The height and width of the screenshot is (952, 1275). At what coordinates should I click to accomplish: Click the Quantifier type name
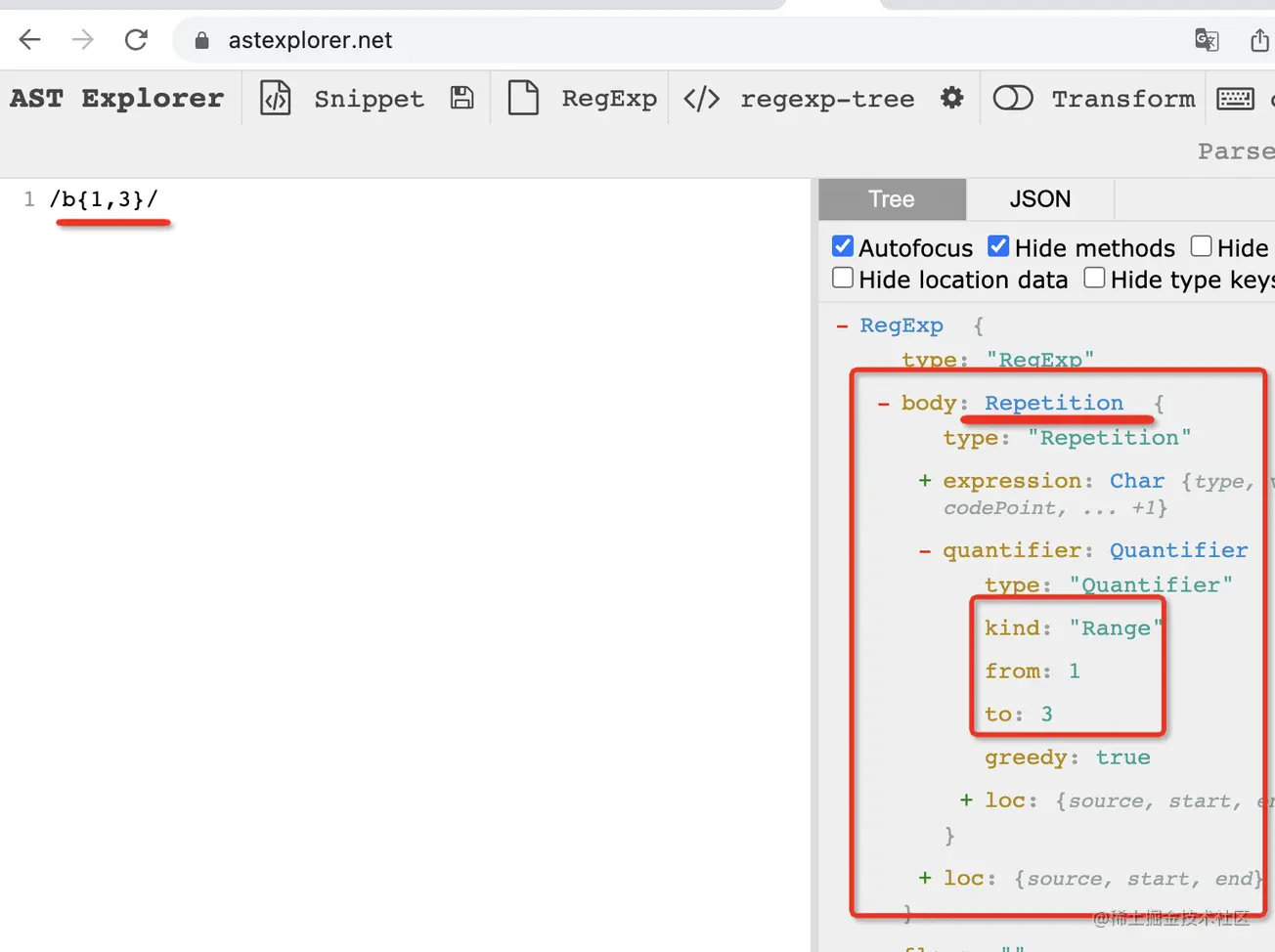[x=1178, y=550]
